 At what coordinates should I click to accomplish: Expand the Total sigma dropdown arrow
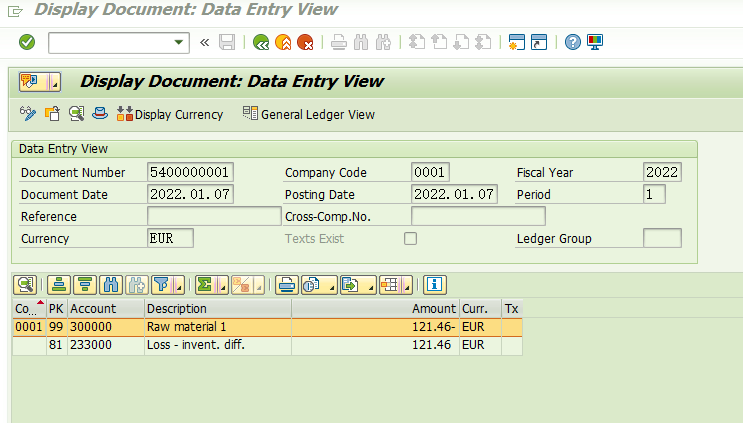pos(223,285)
